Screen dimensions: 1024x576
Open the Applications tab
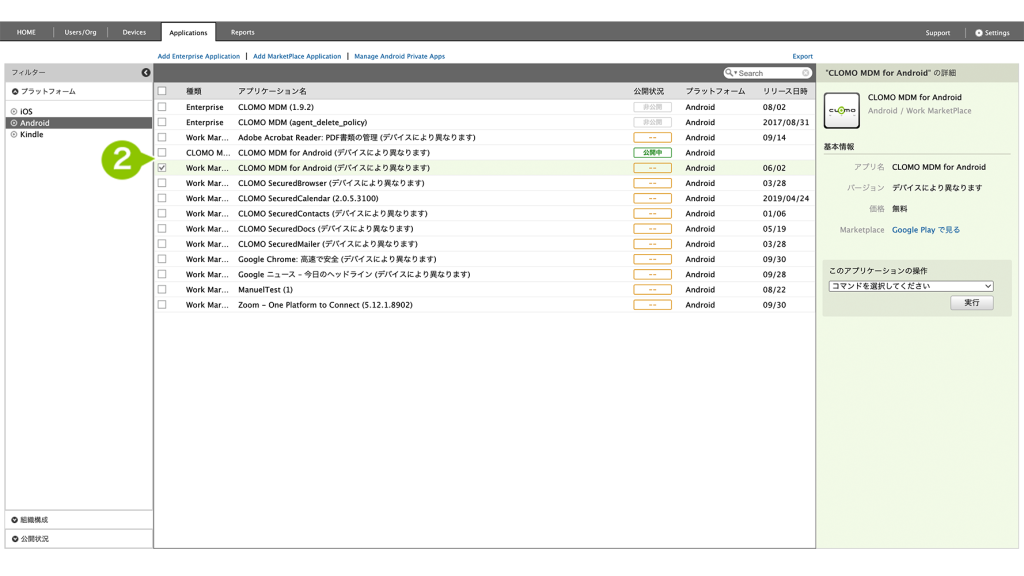click(188, 32)
